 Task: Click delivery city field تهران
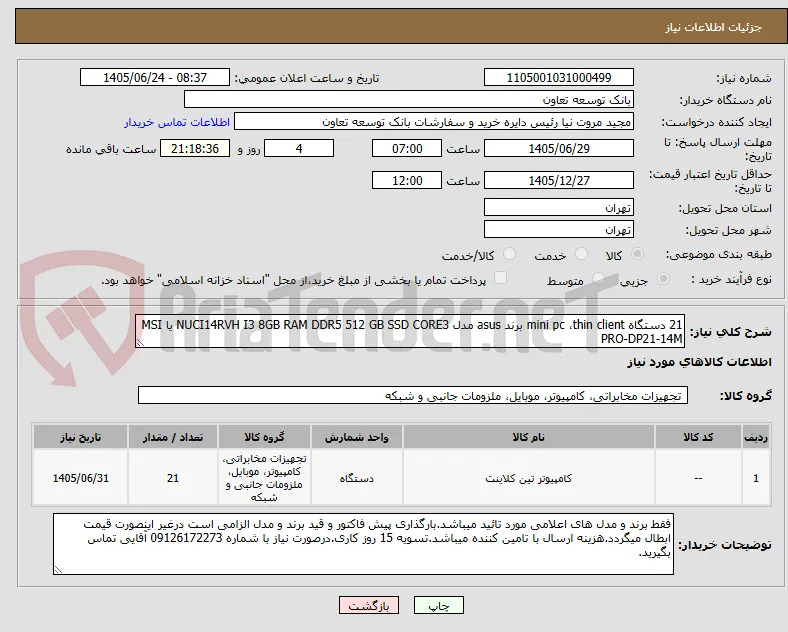pyautogui.click(x=558, y=229)
